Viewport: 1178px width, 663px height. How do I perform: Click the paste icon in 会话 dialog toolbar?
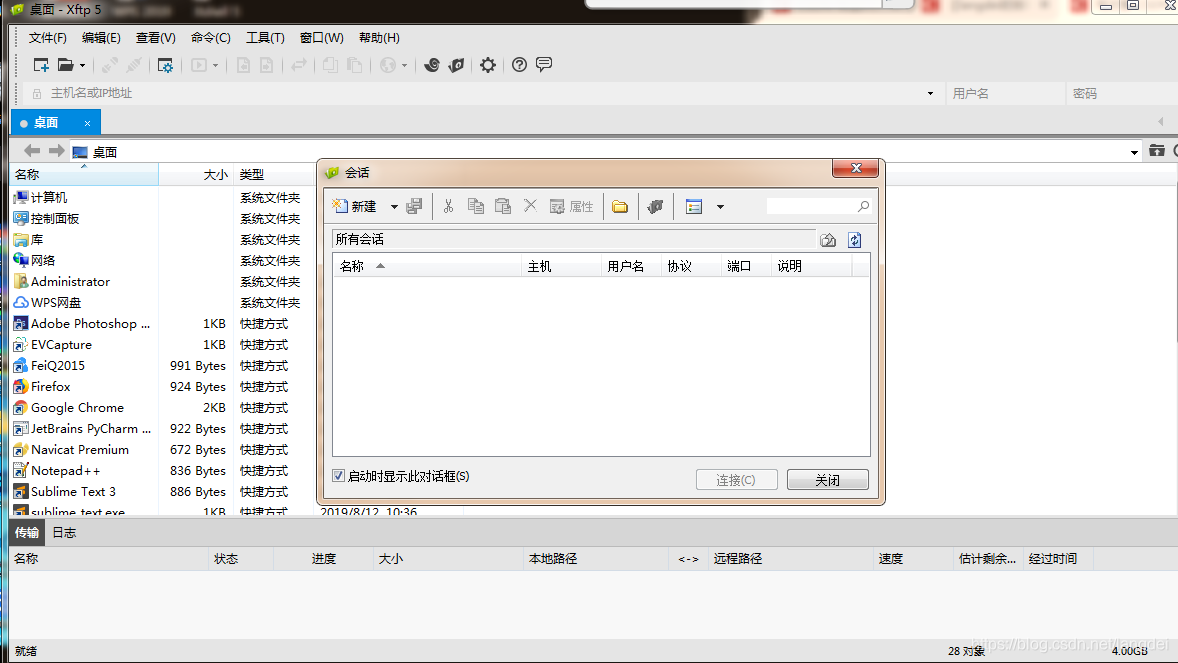(x=503, y=206)
